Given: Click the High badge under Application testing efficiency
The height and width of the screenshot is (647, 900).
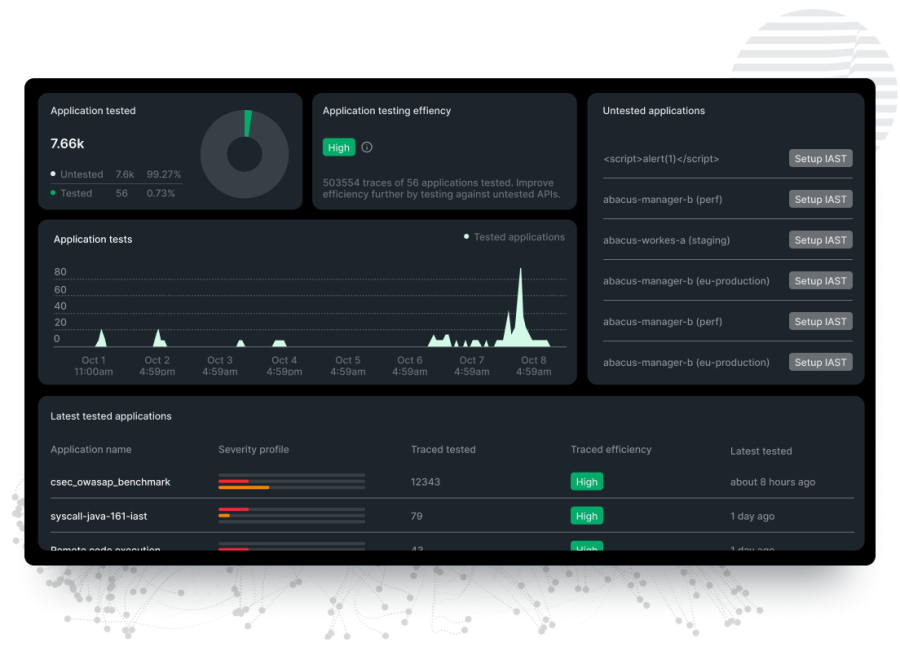Looking at the screenshot, I should [338, 147].
